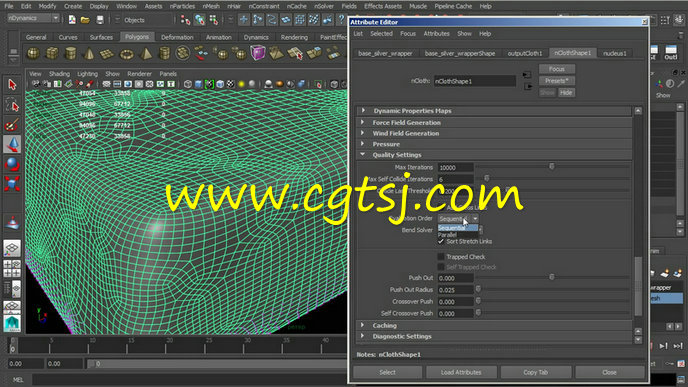
Task: Toggle the Sort Stretch Links checkbox
Action: tap(441, 242)
